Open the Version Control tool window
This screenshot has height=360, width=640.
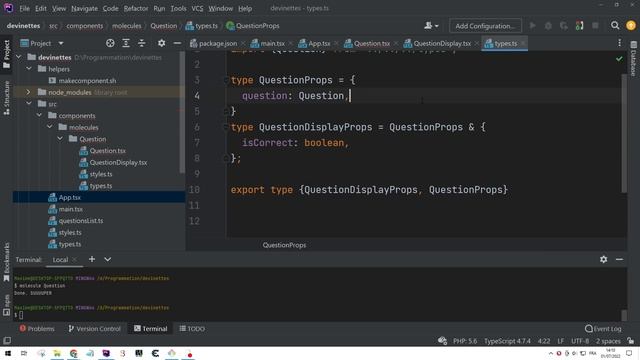click(x=94, y=329)
